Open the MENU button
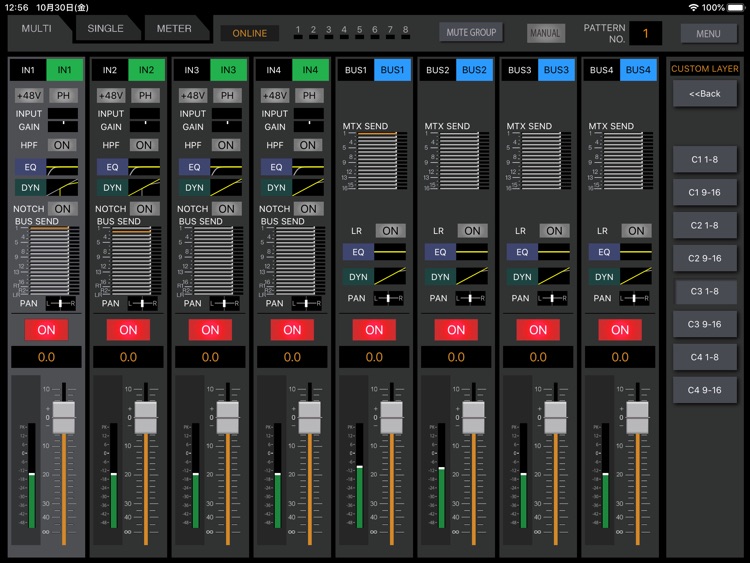This screenshot has height=563, width=750. [x=708, y=34]
